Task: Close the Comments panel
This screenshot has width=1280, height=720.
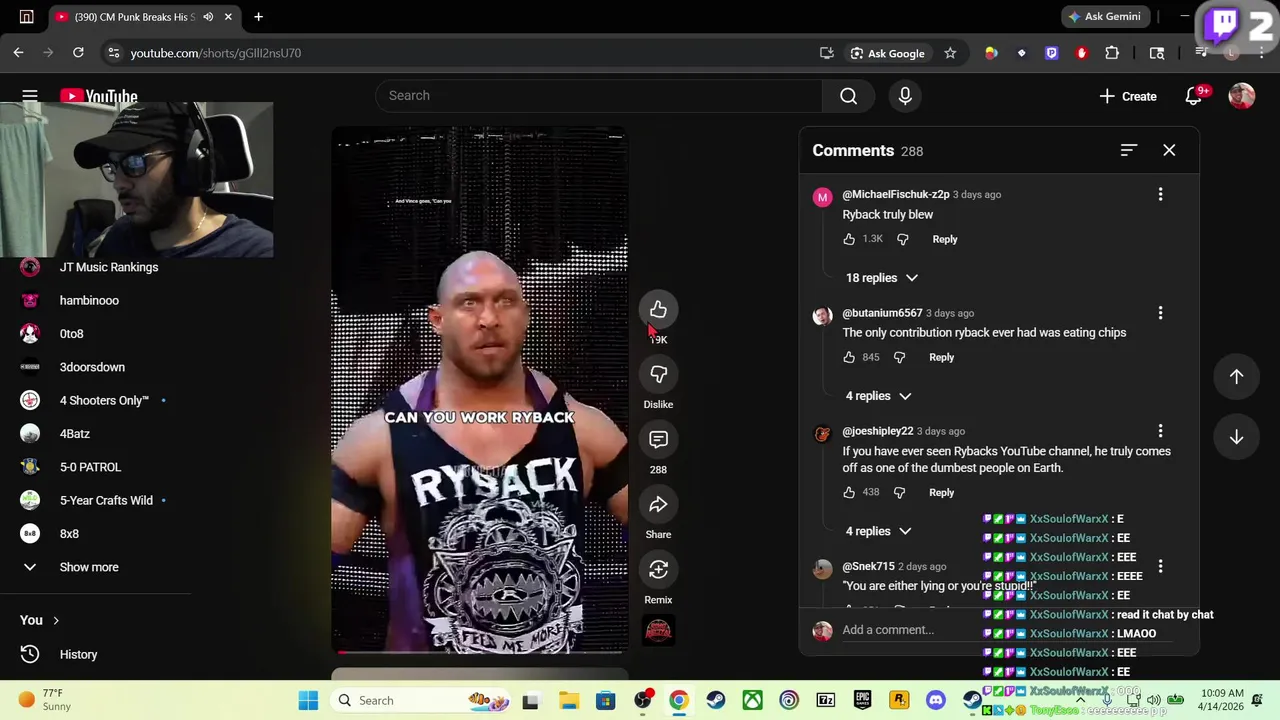Action: tap(1169, 150)
